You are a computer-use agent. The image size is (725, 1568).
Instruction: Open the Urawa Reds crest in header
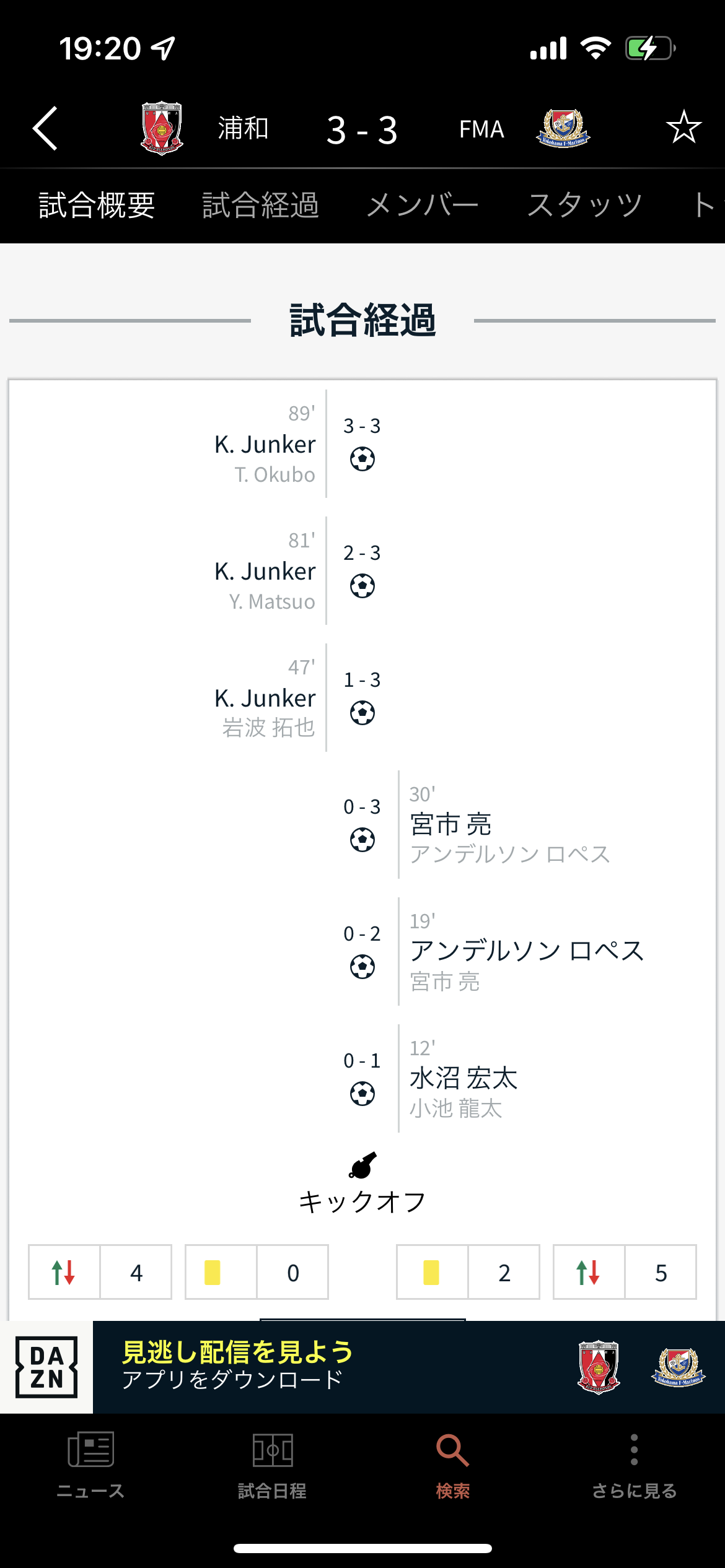pyautogui.click(x=161, y=128)
